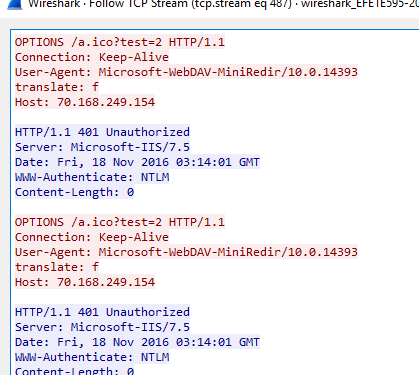The image size is (419, 375).
Task: Click the second Host: 70.168.249.154 line
Action: tap(85, 282)
